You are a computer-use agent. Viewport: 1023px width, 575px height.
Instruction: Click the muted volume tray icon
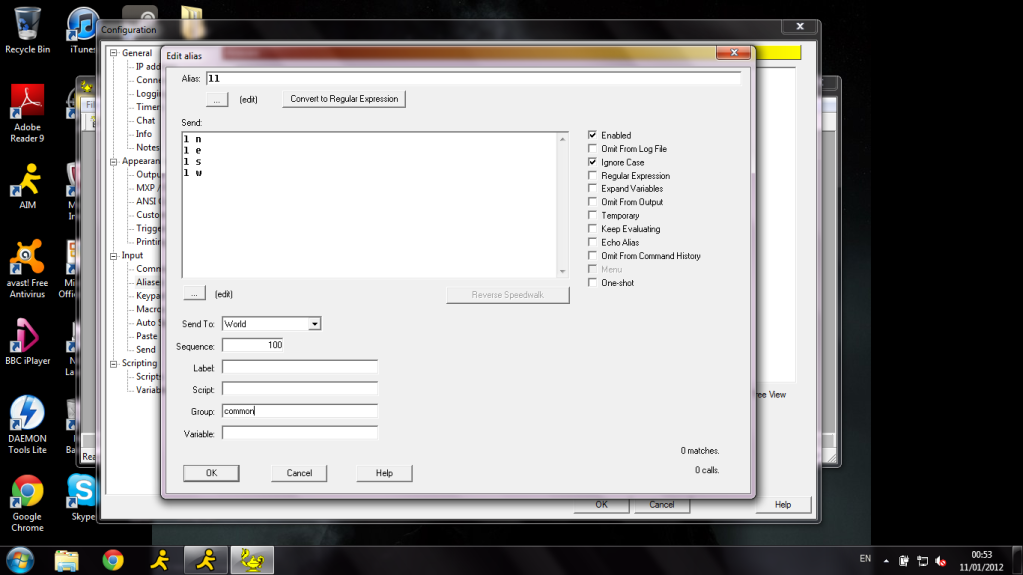coord(941,561)
